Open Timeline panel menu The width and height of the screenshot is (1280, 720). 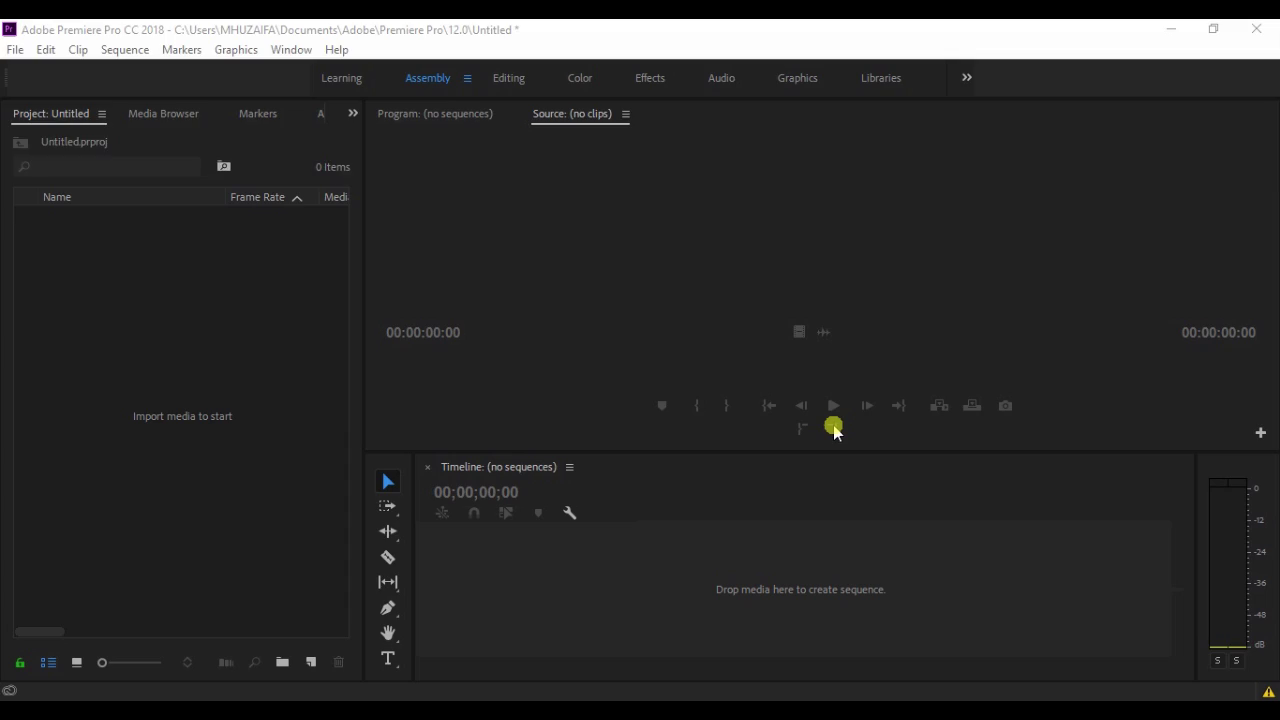[570, 467]
